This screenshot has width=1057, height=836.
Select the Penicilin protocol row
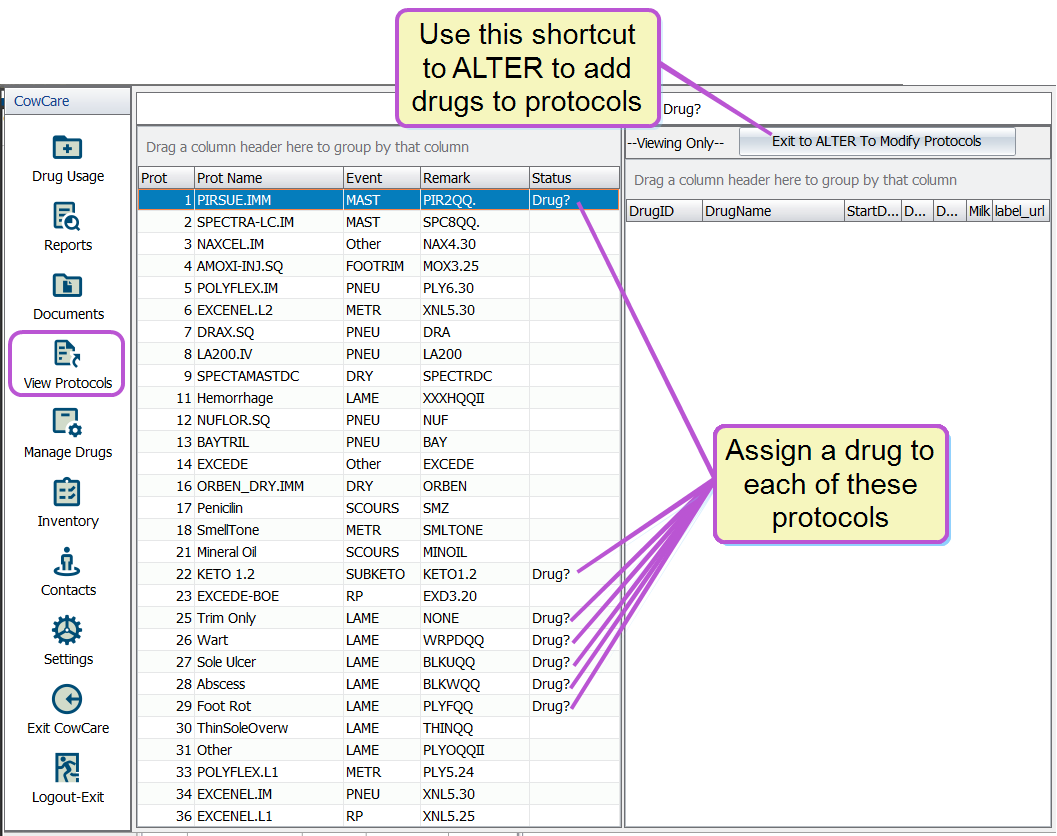tap(378, 508)
